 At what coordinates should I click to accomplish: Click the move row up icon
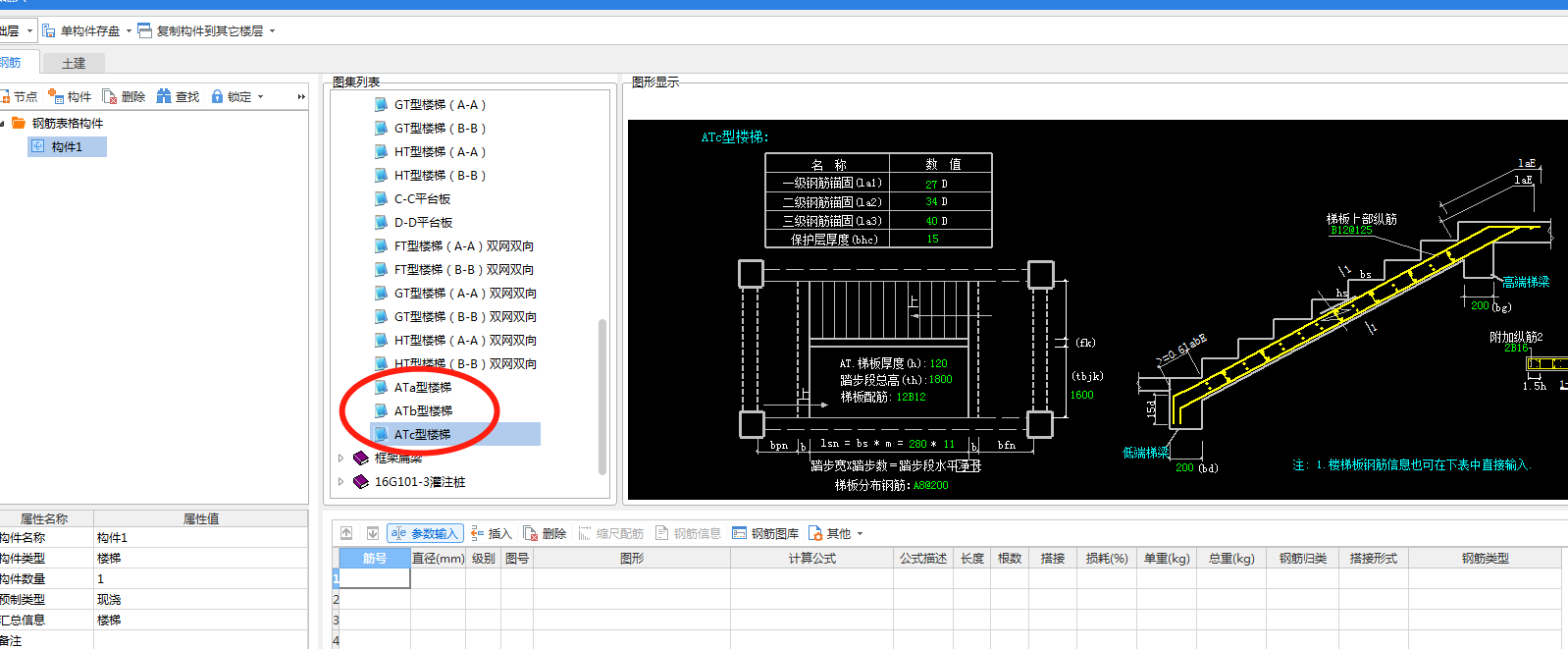346,533
